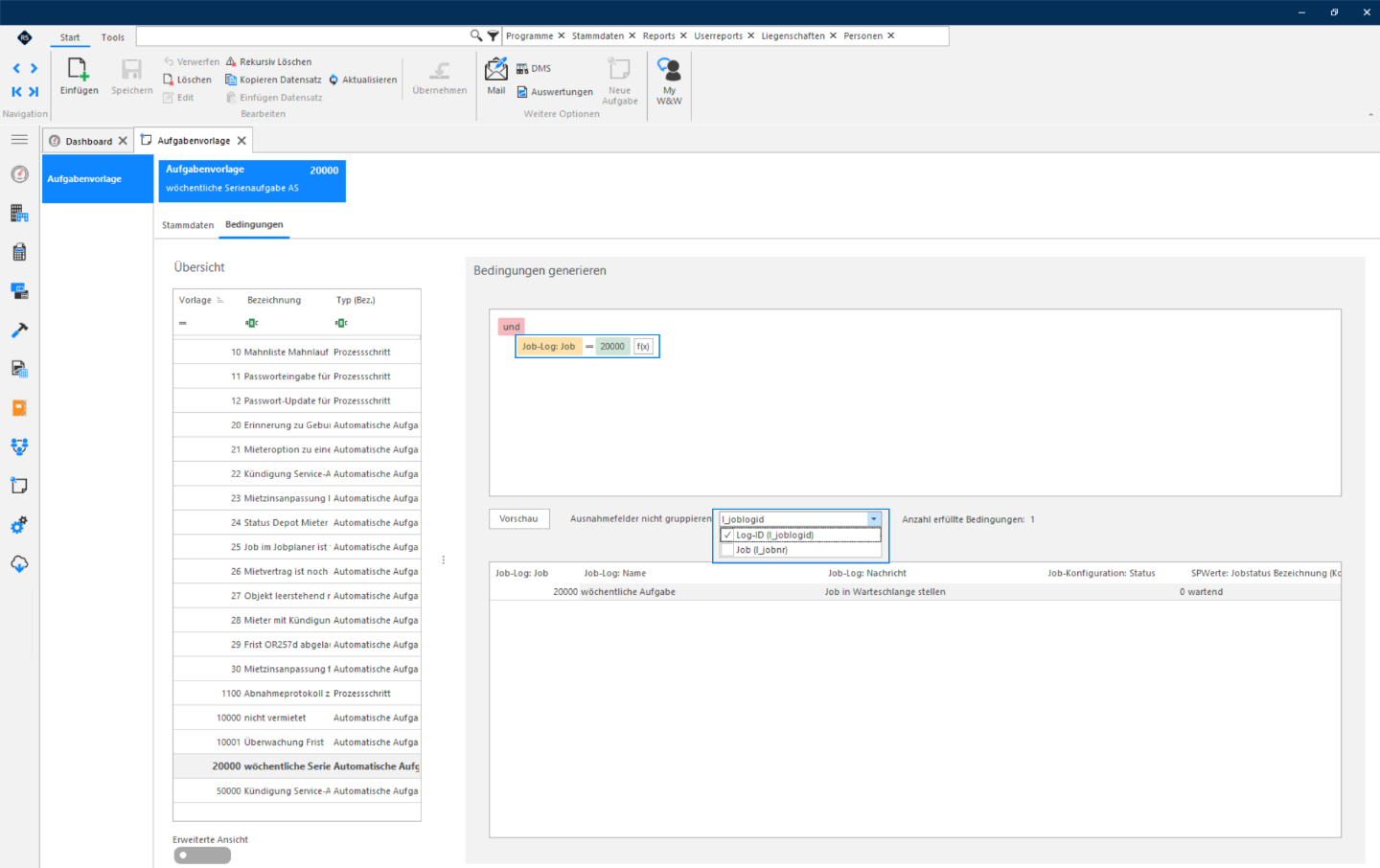
Task: Jump to last record arrow
Action: click(34, 92)
